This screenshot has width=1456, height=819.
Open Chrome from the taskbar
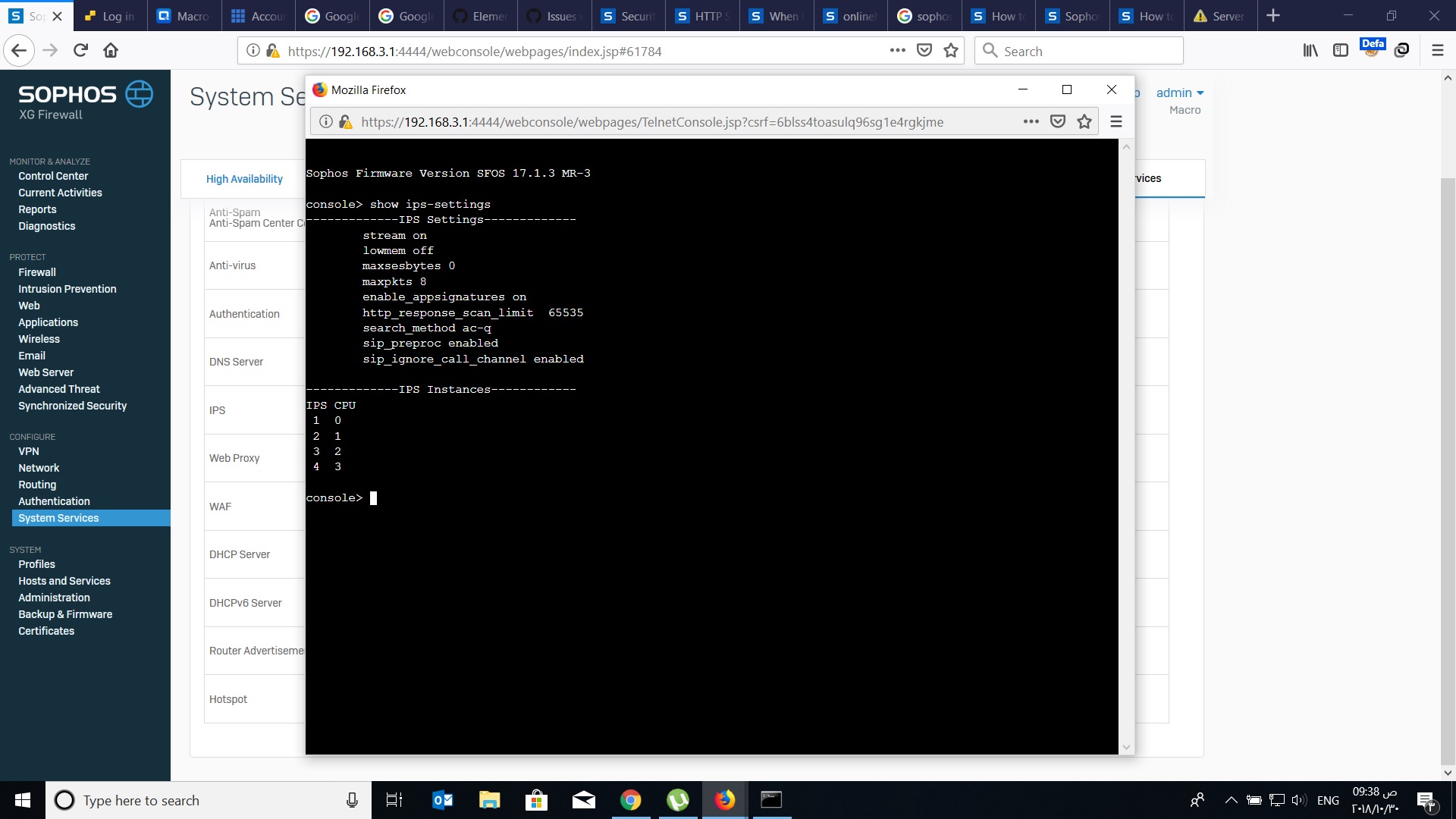click(630, 800)
